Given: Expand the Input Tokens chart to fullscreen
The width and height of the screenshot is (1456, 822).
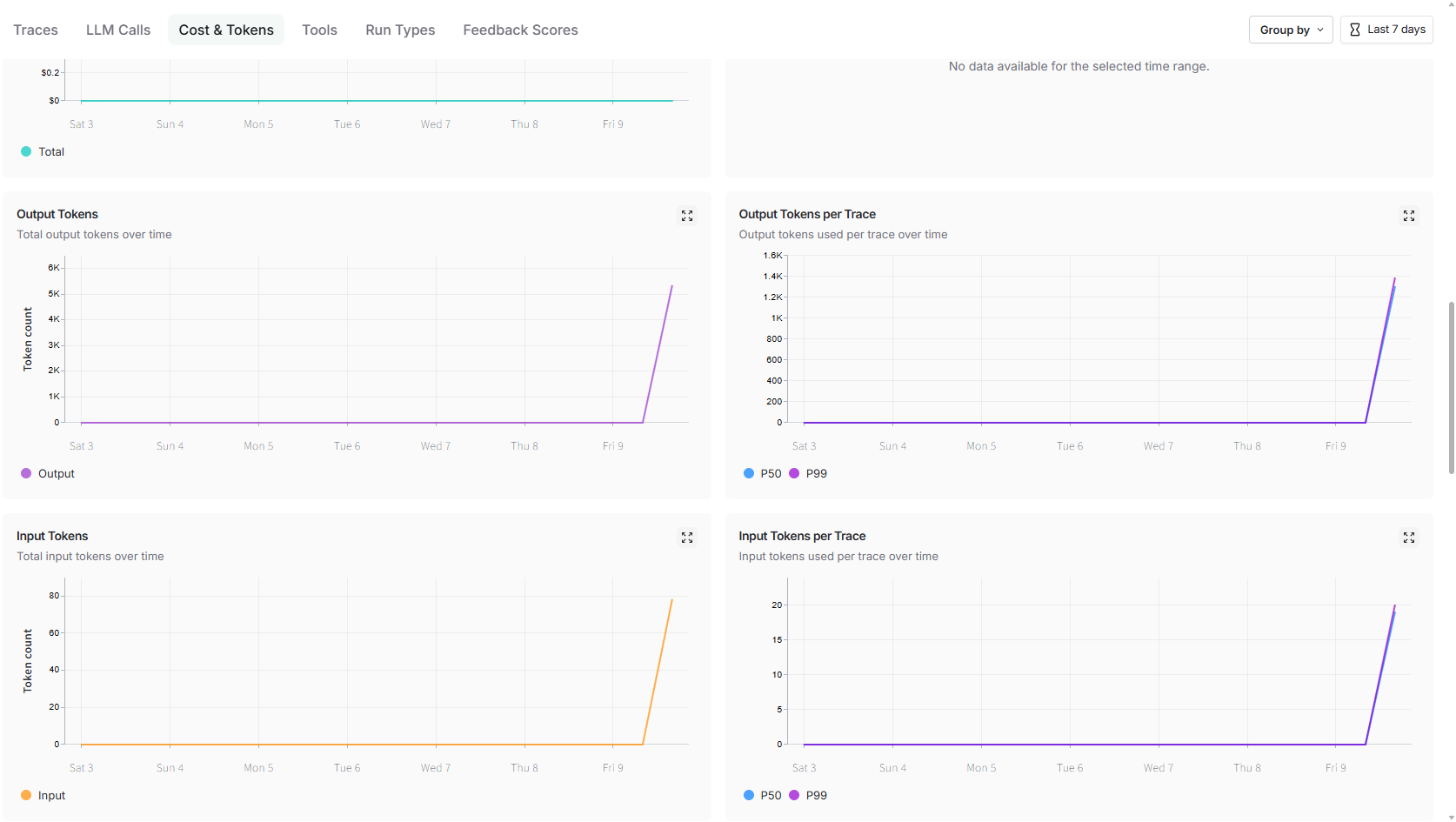Looking at the screenshot, I should tap(687, 538).
